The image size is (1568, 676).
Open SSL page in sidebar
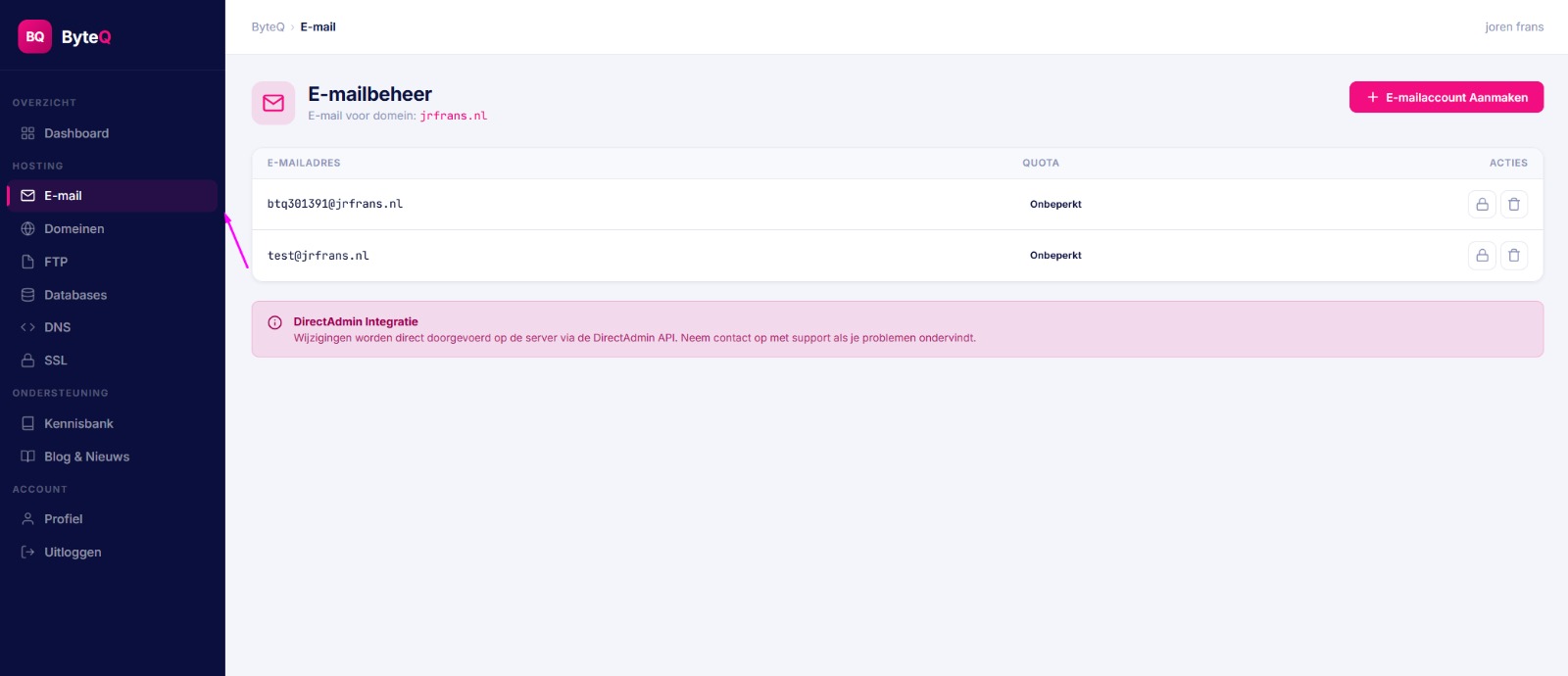(56, 361)
